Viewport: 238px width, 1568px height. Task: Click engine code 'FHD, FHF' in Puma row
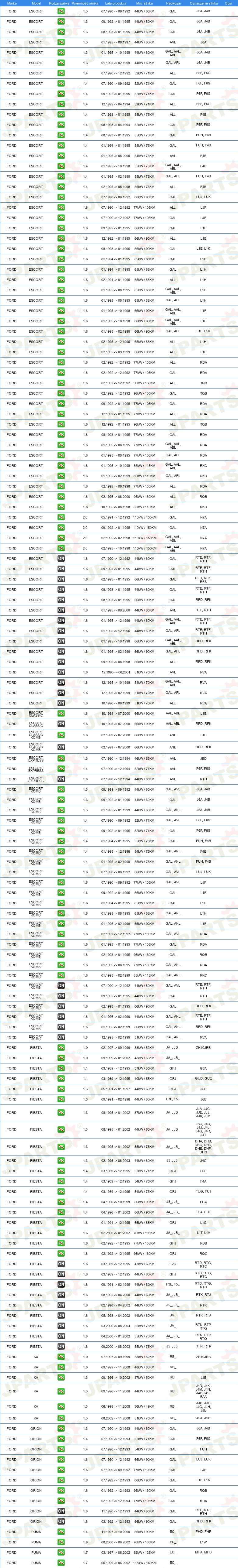pos(203,1532)
